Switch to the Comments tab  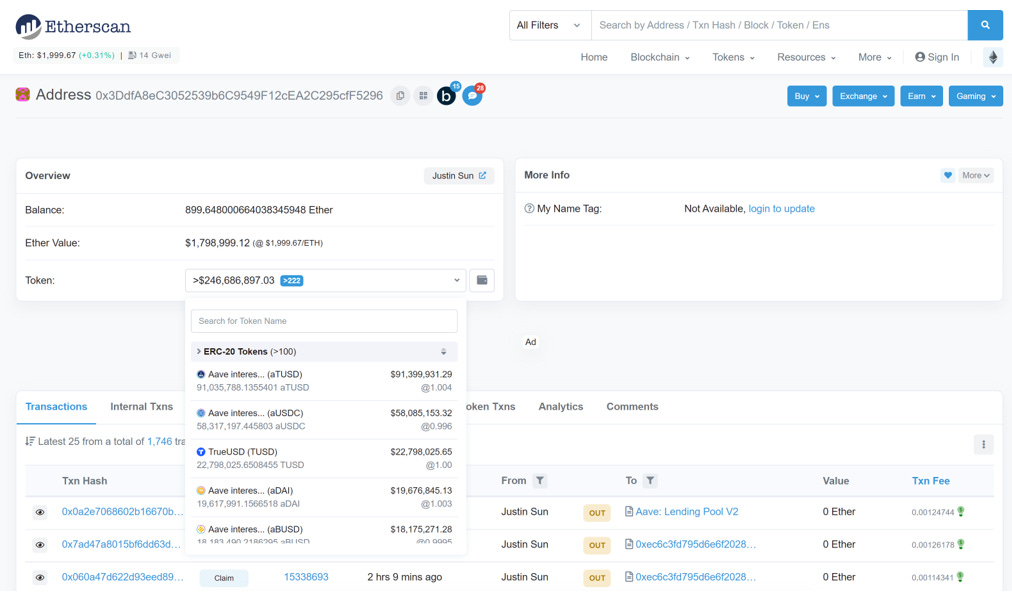click(632, 407)
